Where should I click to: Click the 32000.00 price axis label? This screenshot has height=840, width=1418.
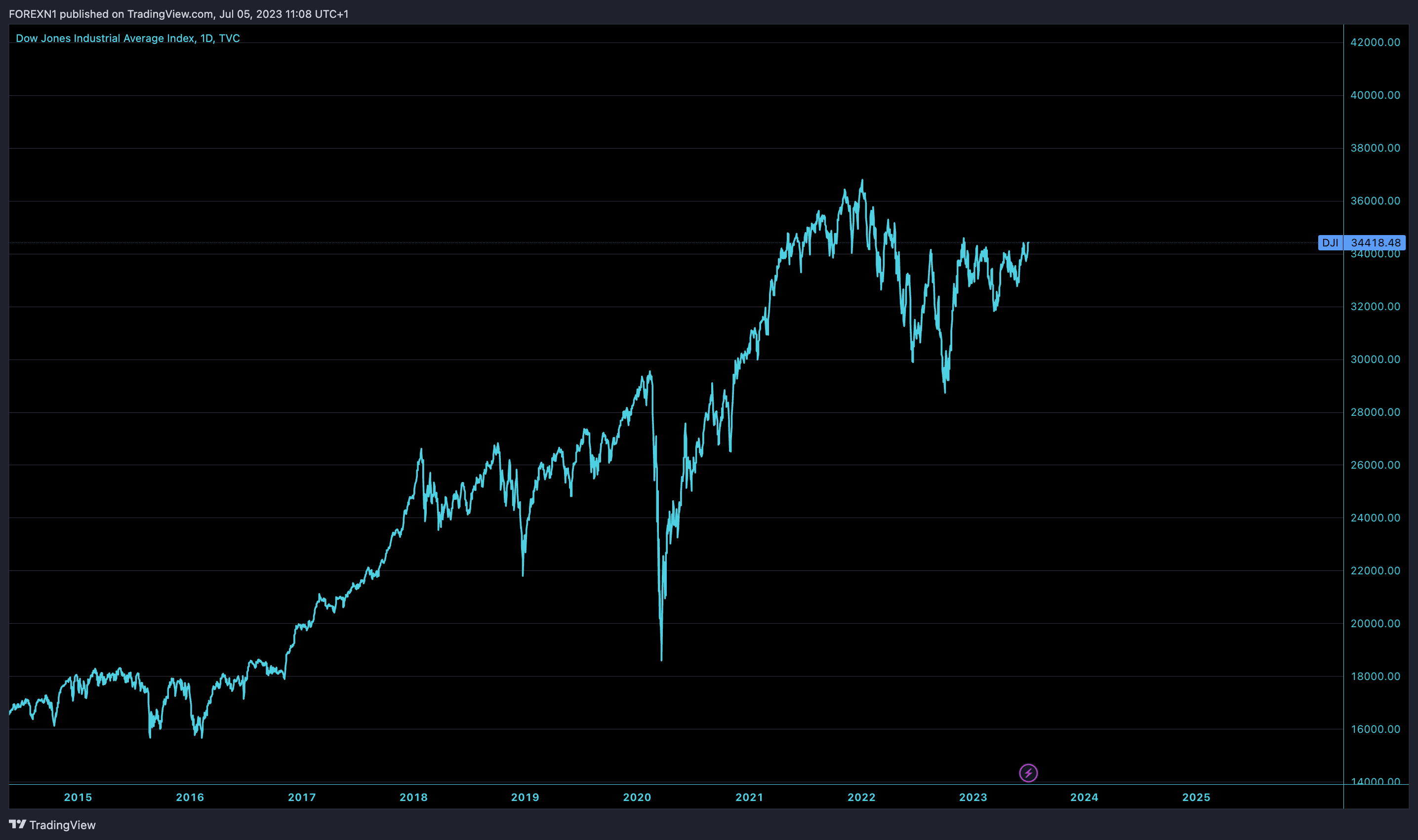pos(1376,306)
